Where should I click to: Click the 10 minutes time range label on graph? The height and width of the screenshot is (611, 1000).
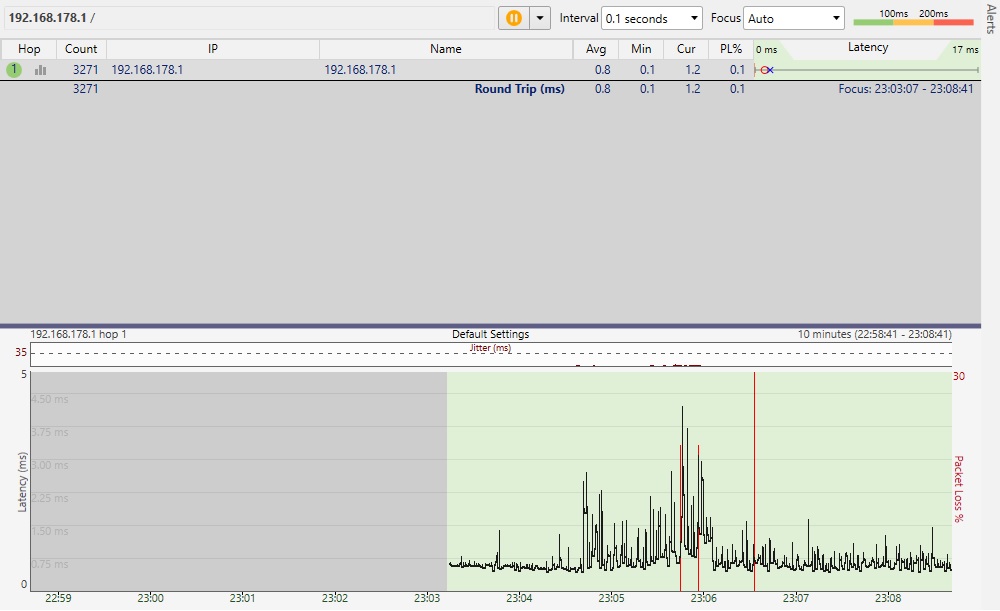874,334
